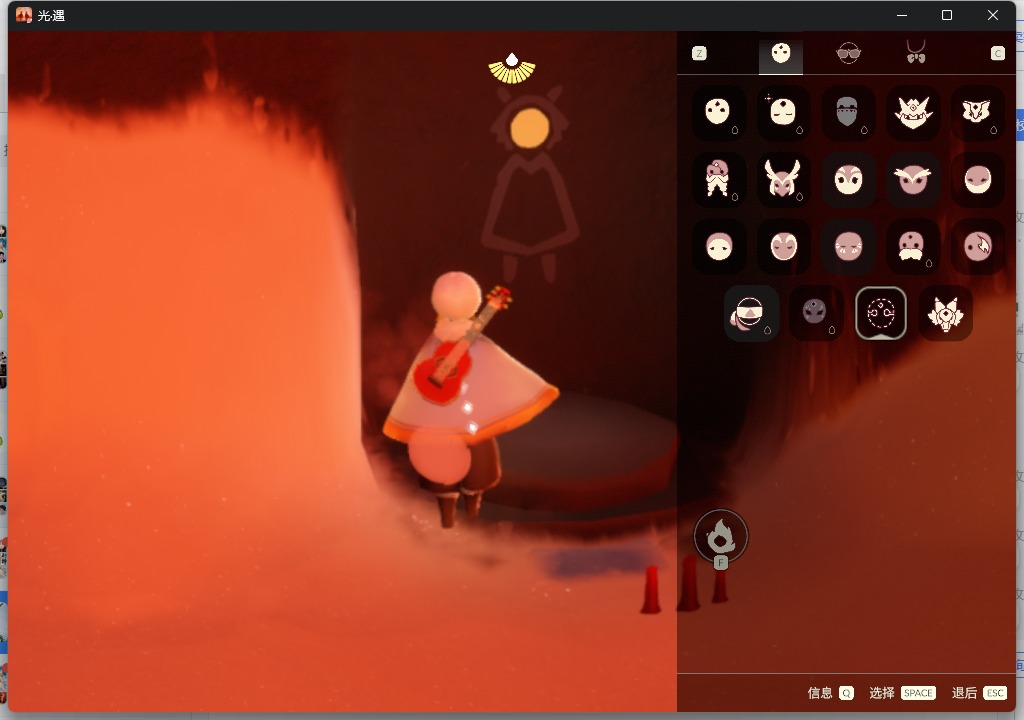Click the C next-category key hint
This screenshot has height=720, width=1024.
pyautogui.click(x=997, y=54)
